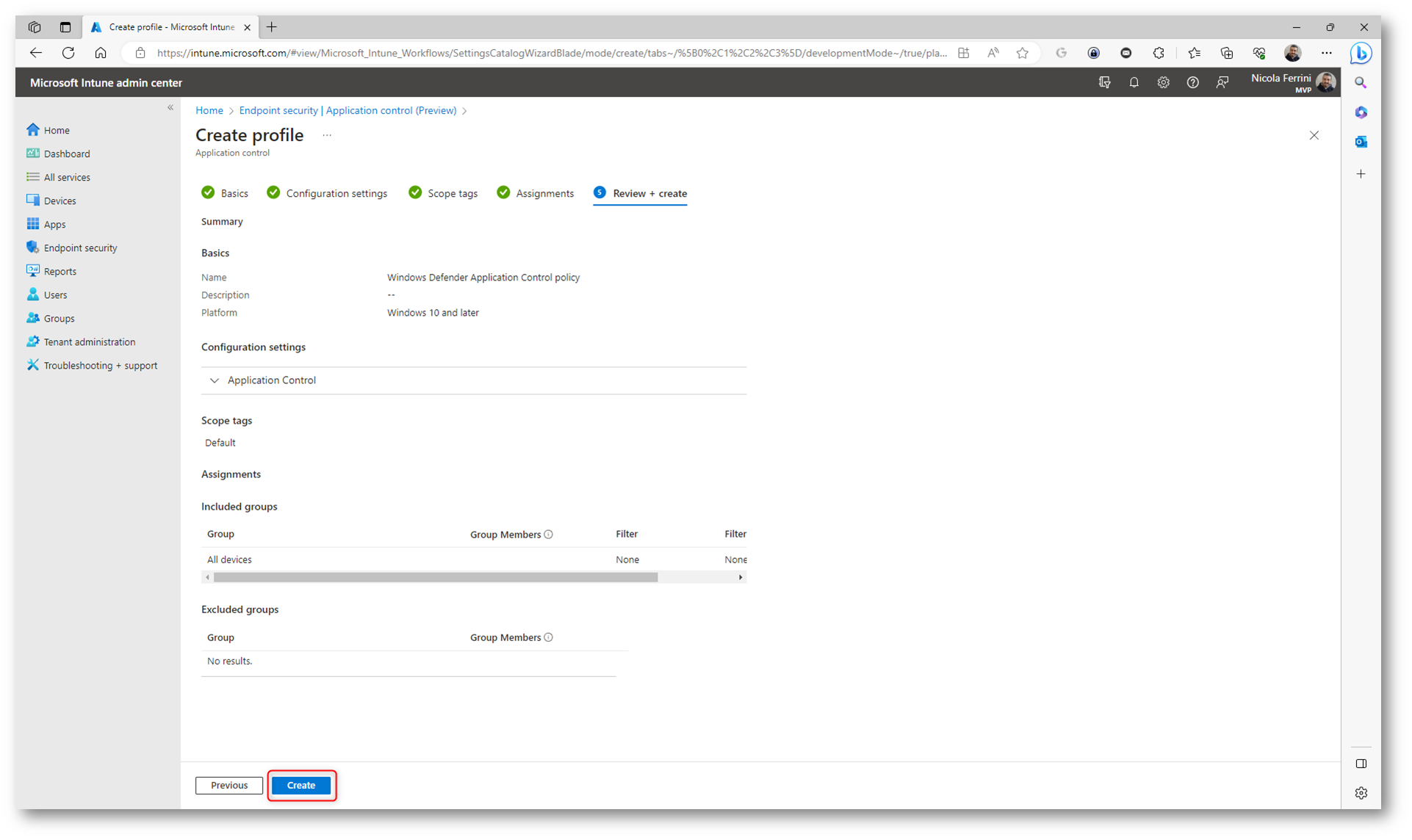Screen dimensions: 1412x840
Task: Click the 'Default' scope tag text
Action: (220, 443)
